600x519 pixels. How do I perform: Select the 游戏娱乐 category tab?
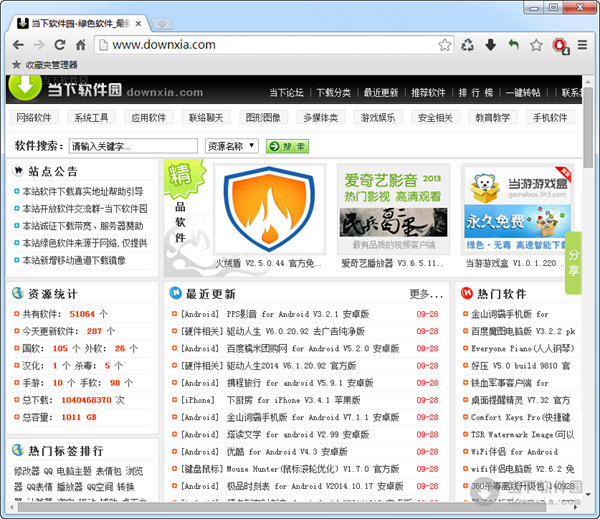coord(378,118)
